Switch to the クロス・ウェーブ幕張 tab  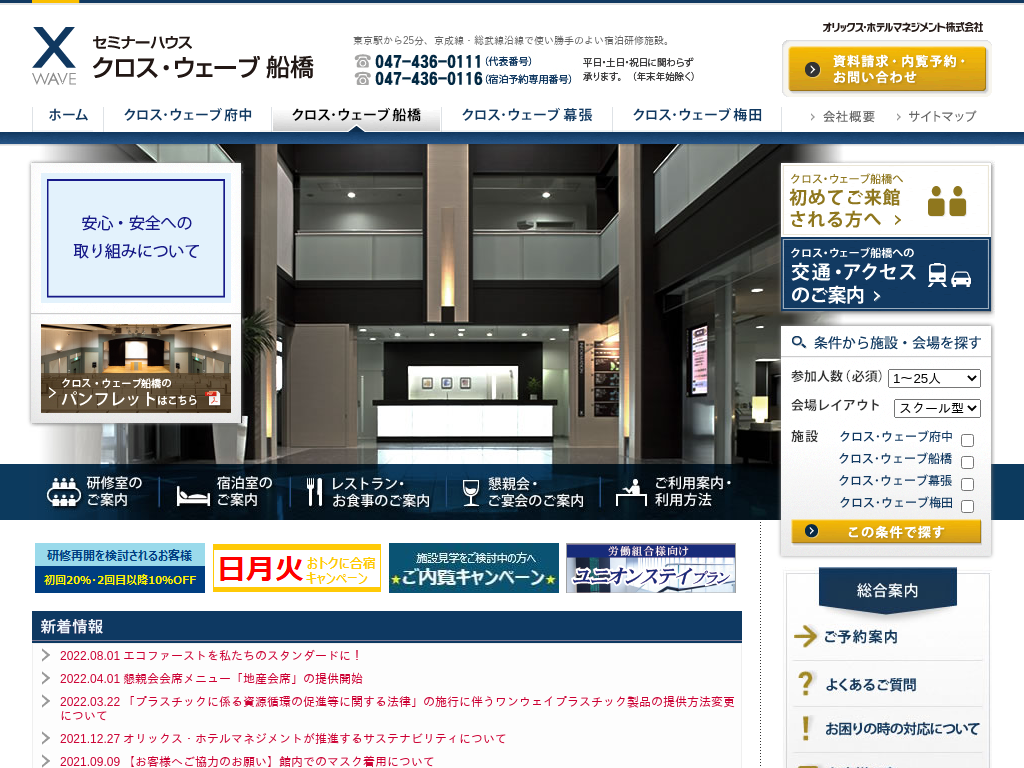pos(527,116)
